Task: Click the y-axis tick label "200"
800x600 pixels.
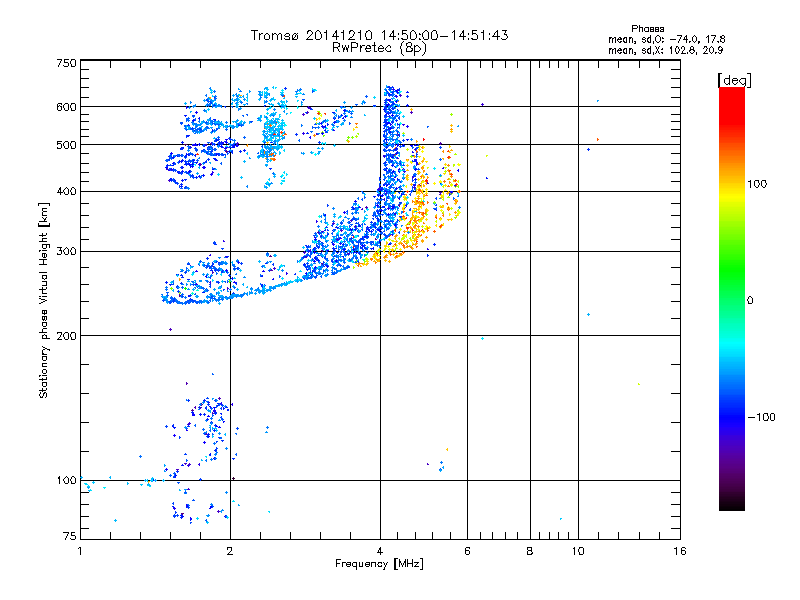Action: click(66, 336)
